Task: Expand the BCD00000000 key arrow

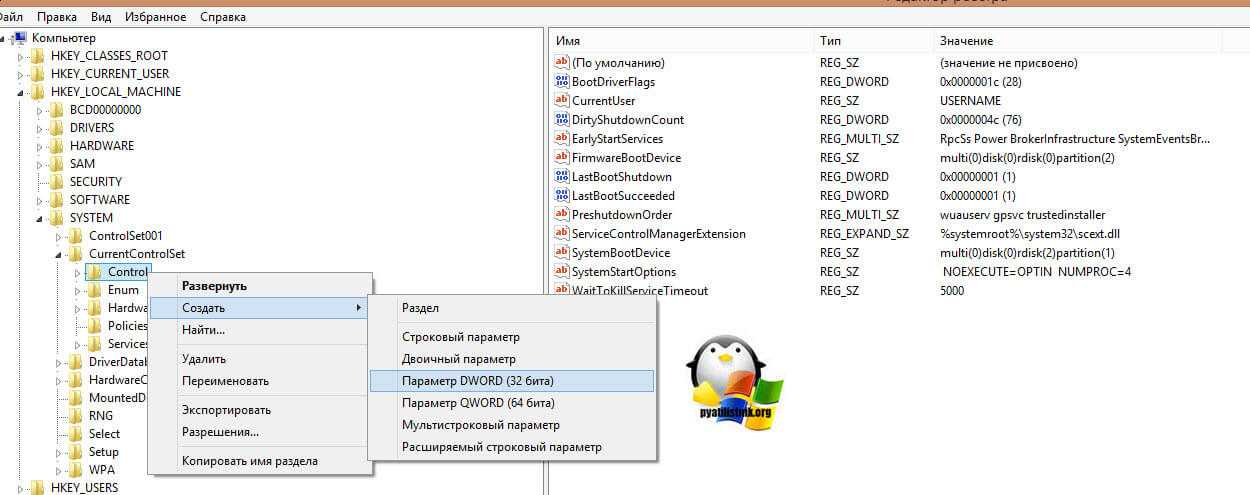Action: coord(40,110)
